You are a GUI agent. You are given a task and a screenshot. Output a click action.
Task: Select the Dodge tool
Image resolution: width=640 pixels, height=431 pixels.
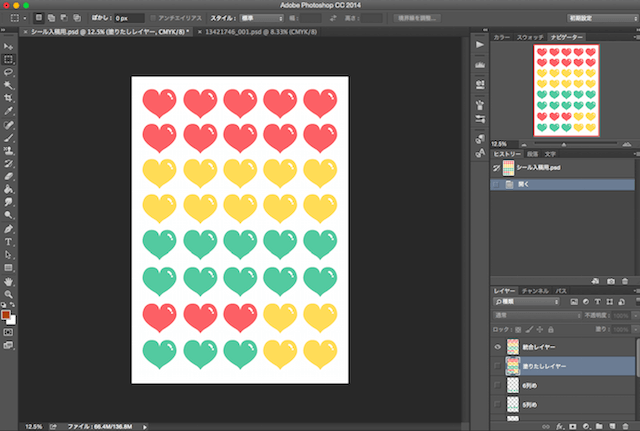pos(8,215)
